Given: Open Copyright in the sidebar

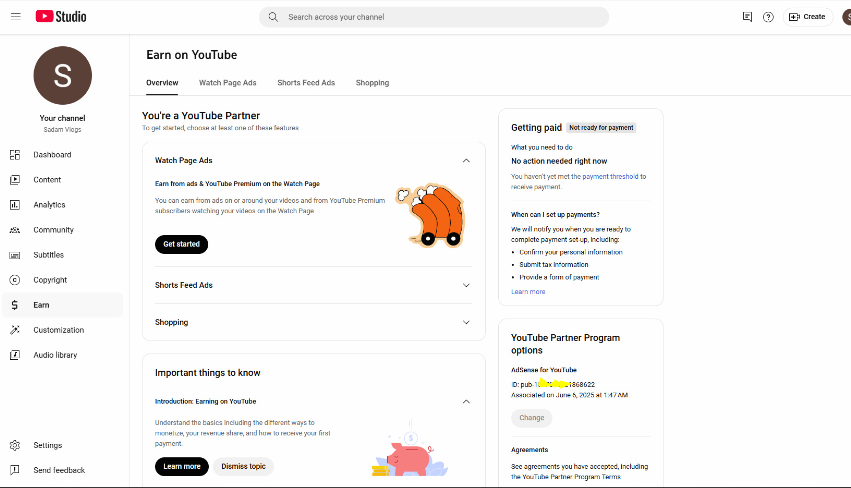Looking at the screenshot, I should pyautogui.click(x=62, y=280).
